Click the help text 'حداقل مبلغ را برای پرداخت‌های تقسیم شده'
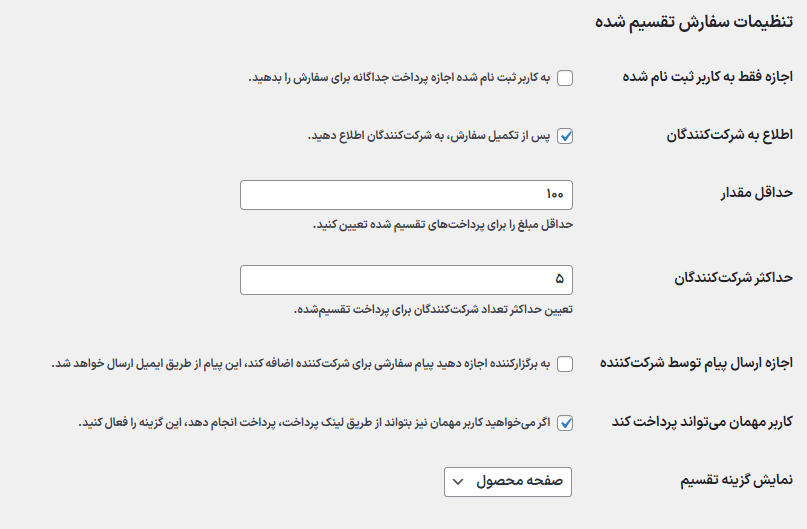Image resolution: width=807 pixels, height=529 pixels. tap(443, 224)
